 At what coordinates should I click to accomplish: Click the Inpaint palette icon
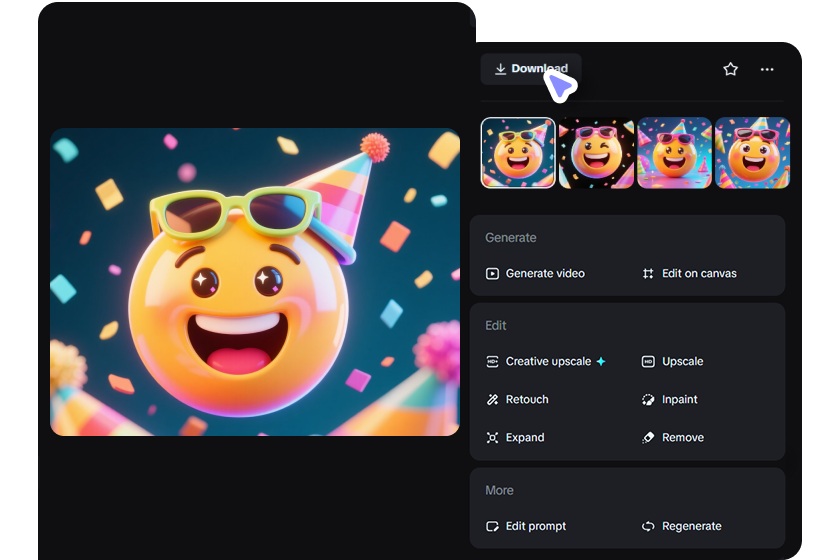pos(648,400)
